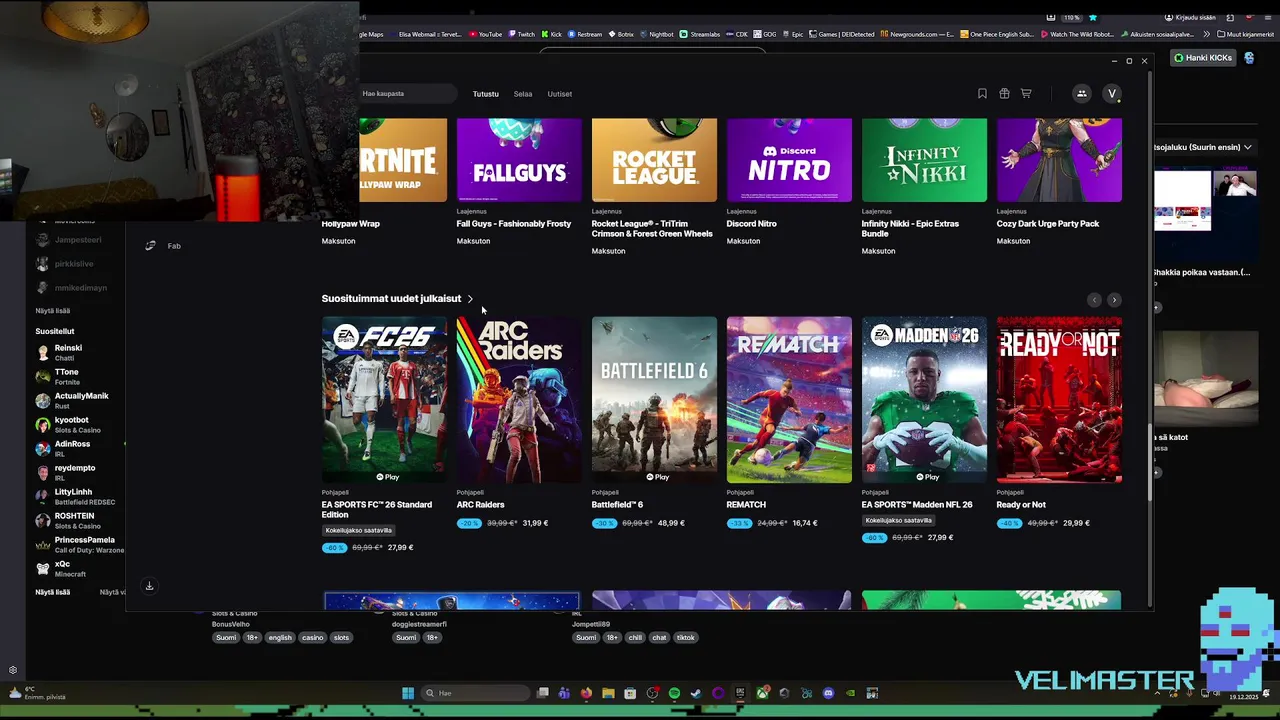Open Spotify from the taskbar
The image size is (1280, 720).
(x=674, y=693)
